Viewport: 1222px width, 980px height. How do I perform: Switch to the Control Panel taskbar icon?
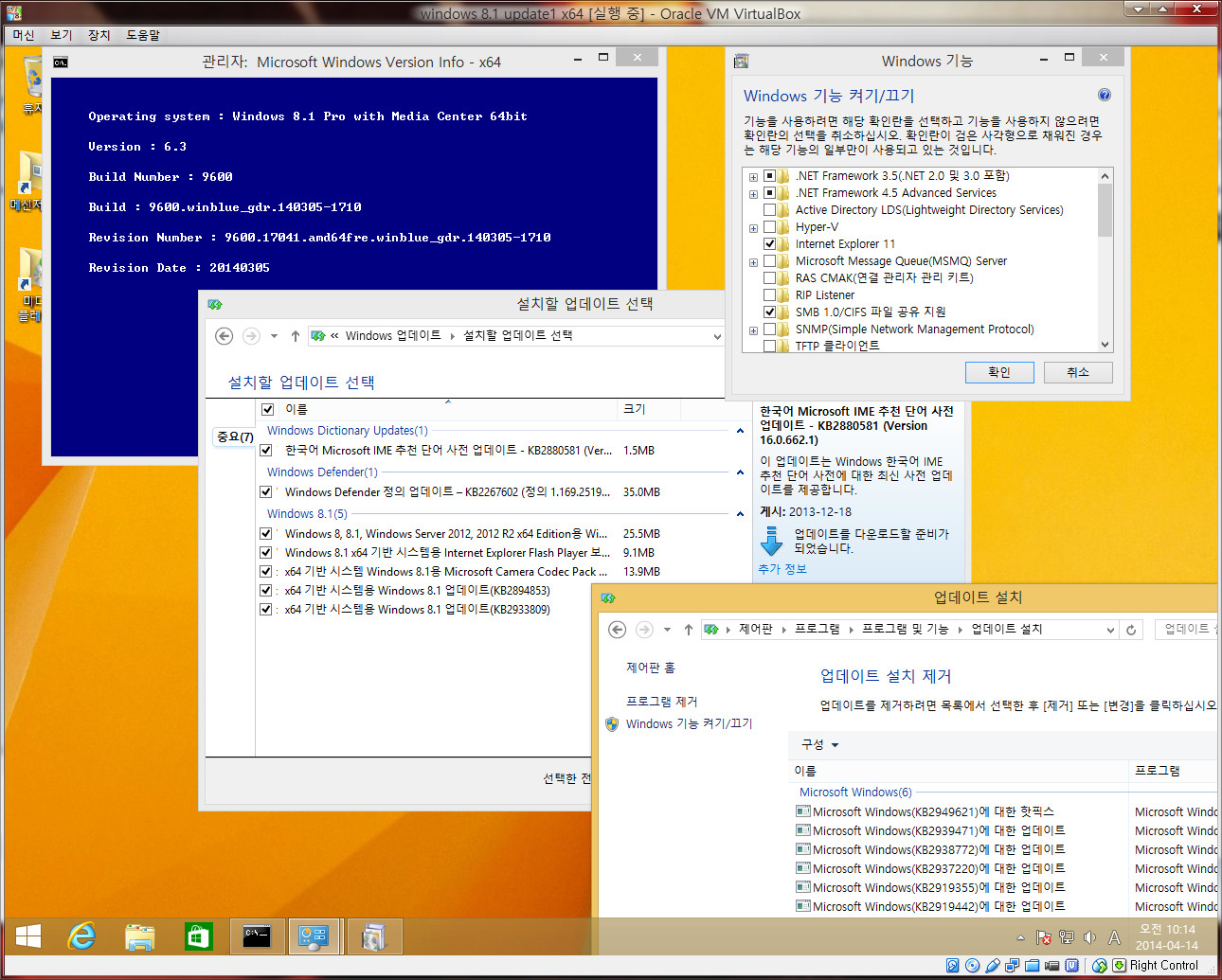(314, 936)
